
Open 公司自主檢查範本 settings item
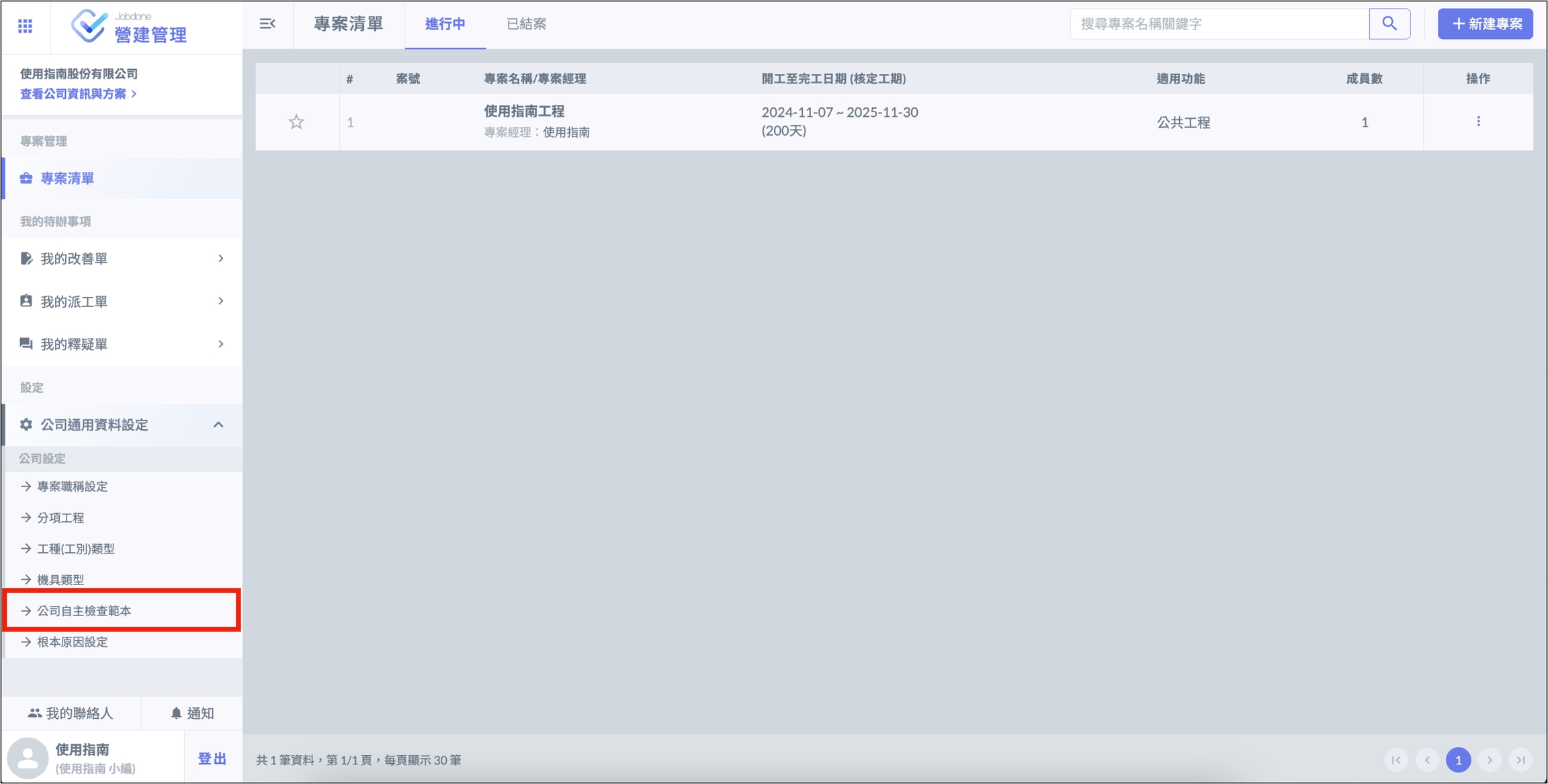pos(84,611)
